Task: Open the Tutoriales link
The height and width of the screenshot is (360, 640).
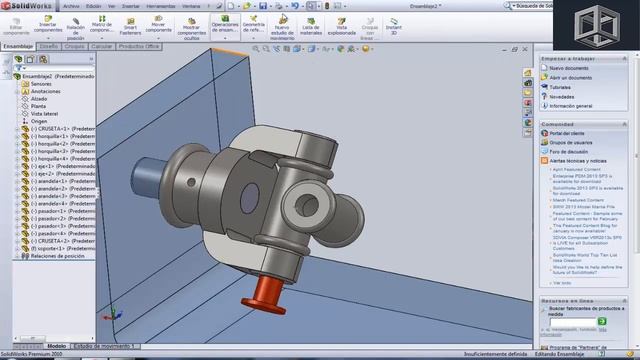Action: (560, 87)
